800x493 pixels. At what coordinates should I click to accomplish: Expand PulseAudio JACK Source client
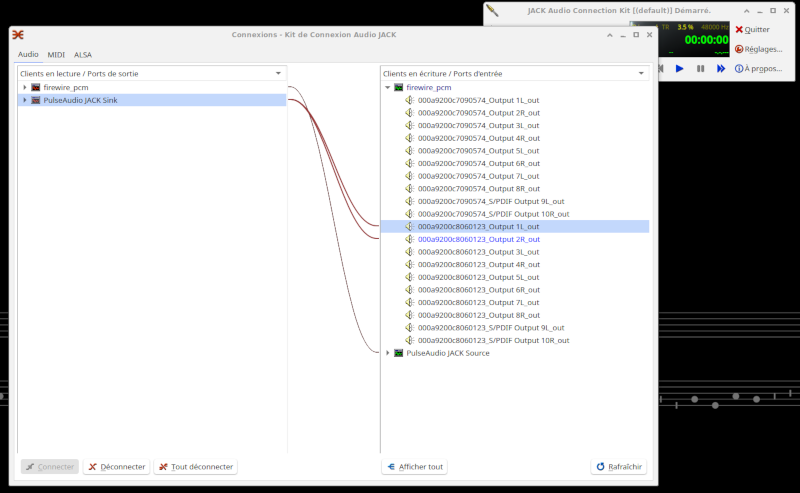[388, 353]
